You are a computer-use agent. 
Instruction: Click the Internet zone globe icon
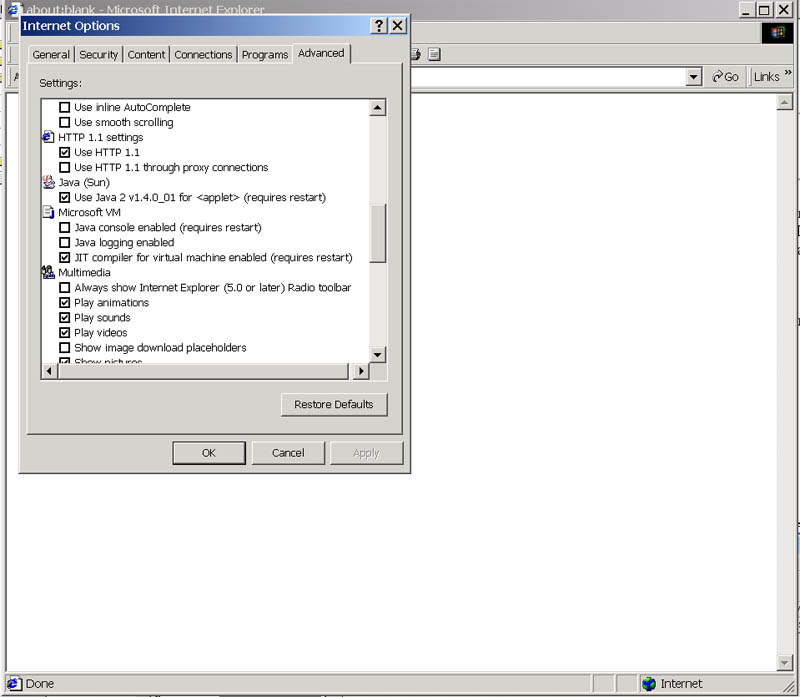click(649, 683)
